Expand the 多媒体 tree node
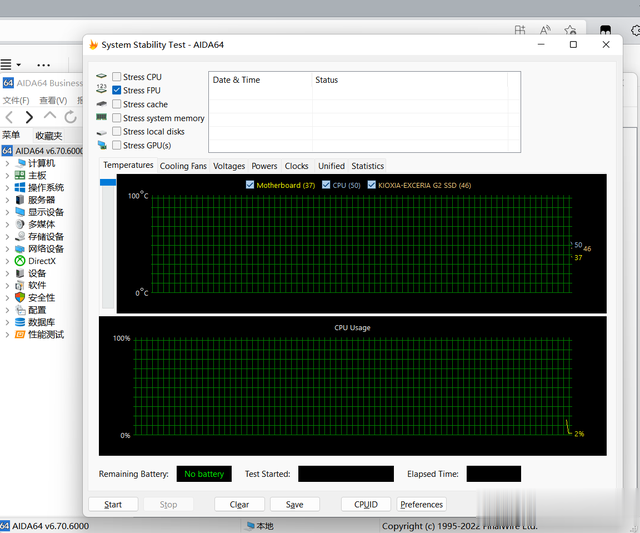This screenshot has width=640, height=533. [7, 224]
